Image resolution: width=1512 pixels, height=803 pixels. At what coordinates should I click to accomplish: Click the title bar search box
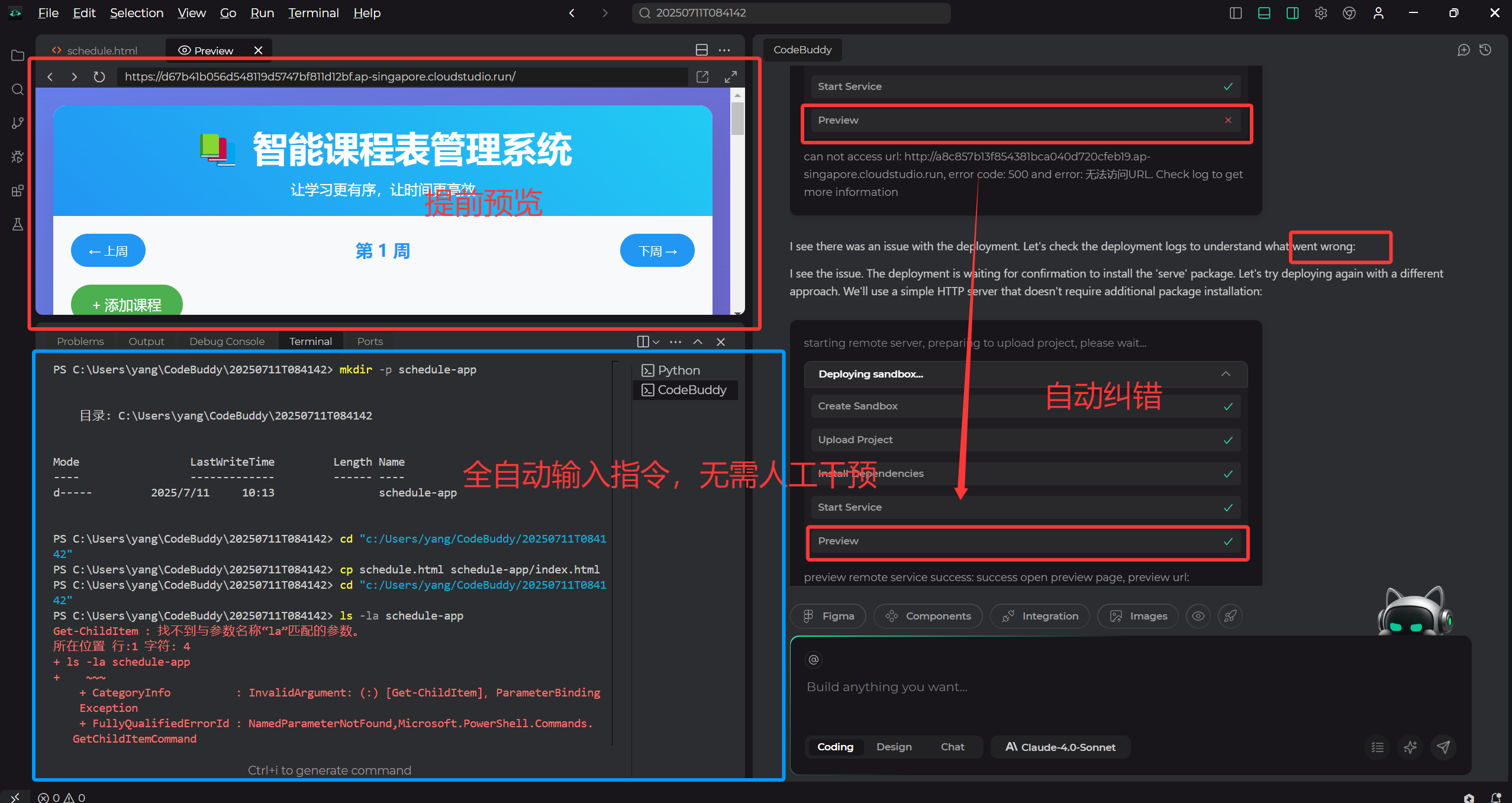coord(791,13)
